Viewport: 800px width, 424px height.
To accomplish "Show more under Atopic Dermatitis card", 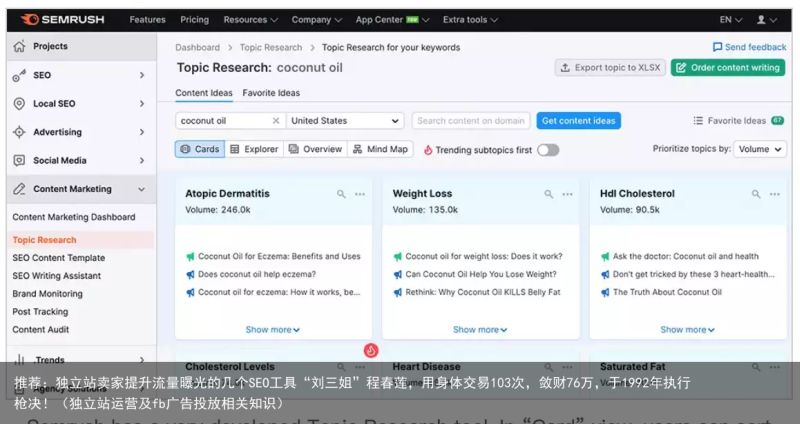I will coord(272,330).
